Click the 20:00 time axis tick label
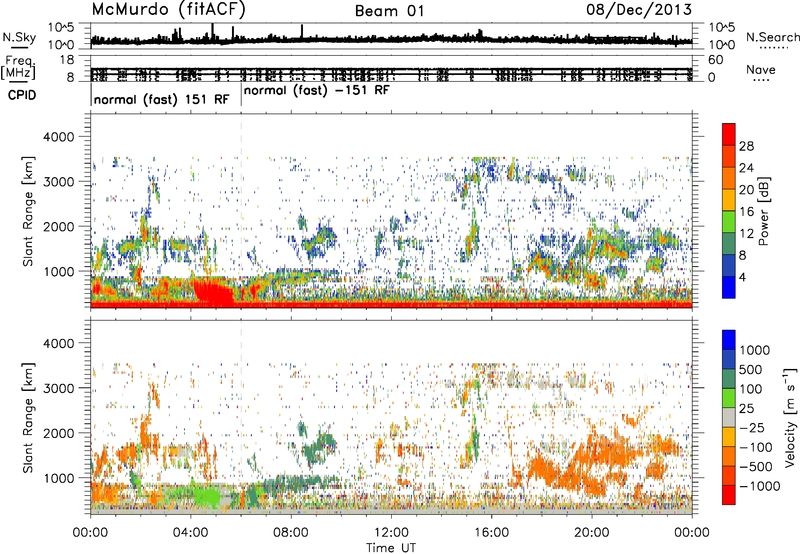This screenshot has width=800, height=554. (x=592, y=533)
